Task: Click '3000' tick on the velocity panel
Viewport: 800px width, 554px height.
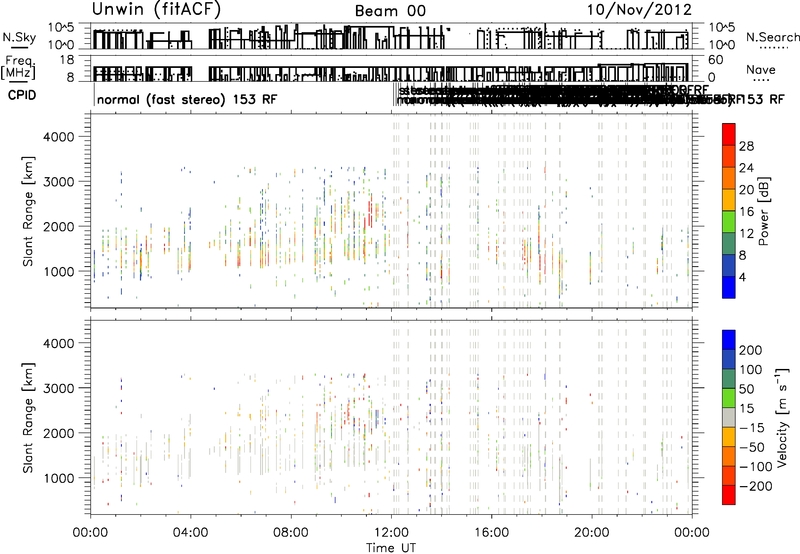Action: [58, 388]
